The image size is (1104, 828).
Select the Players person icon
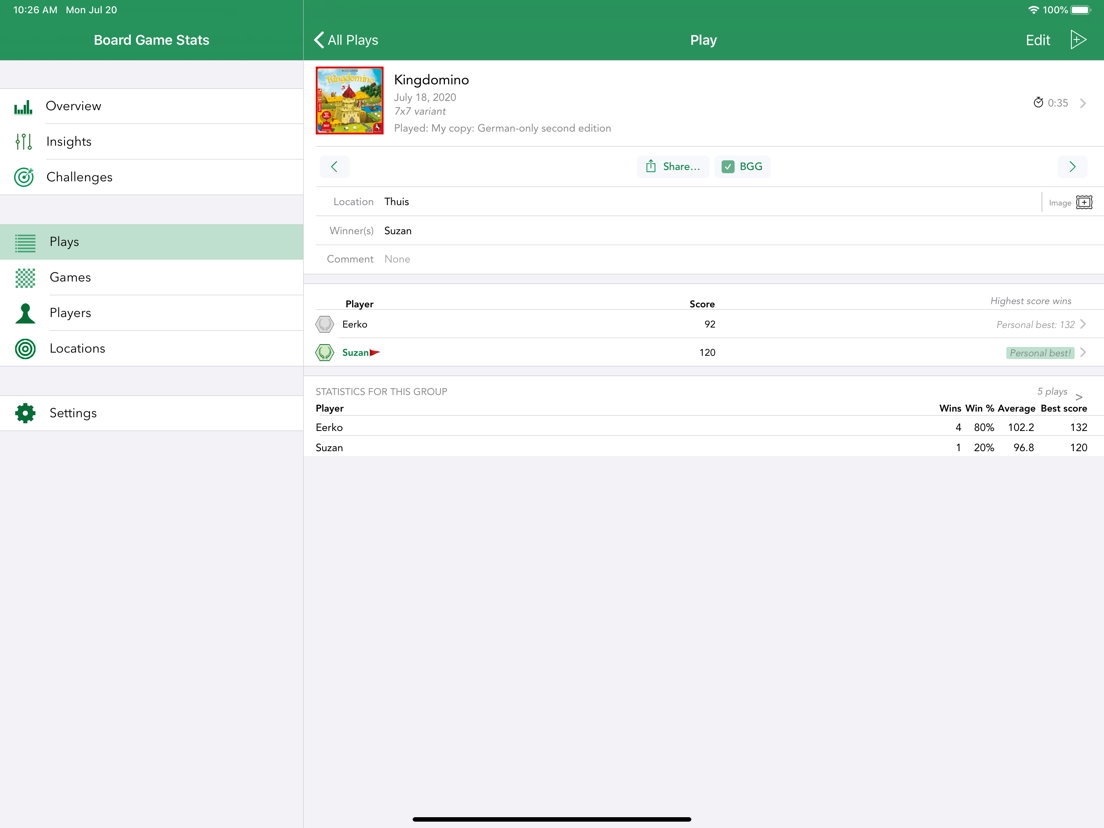click(x=24, y=313)
